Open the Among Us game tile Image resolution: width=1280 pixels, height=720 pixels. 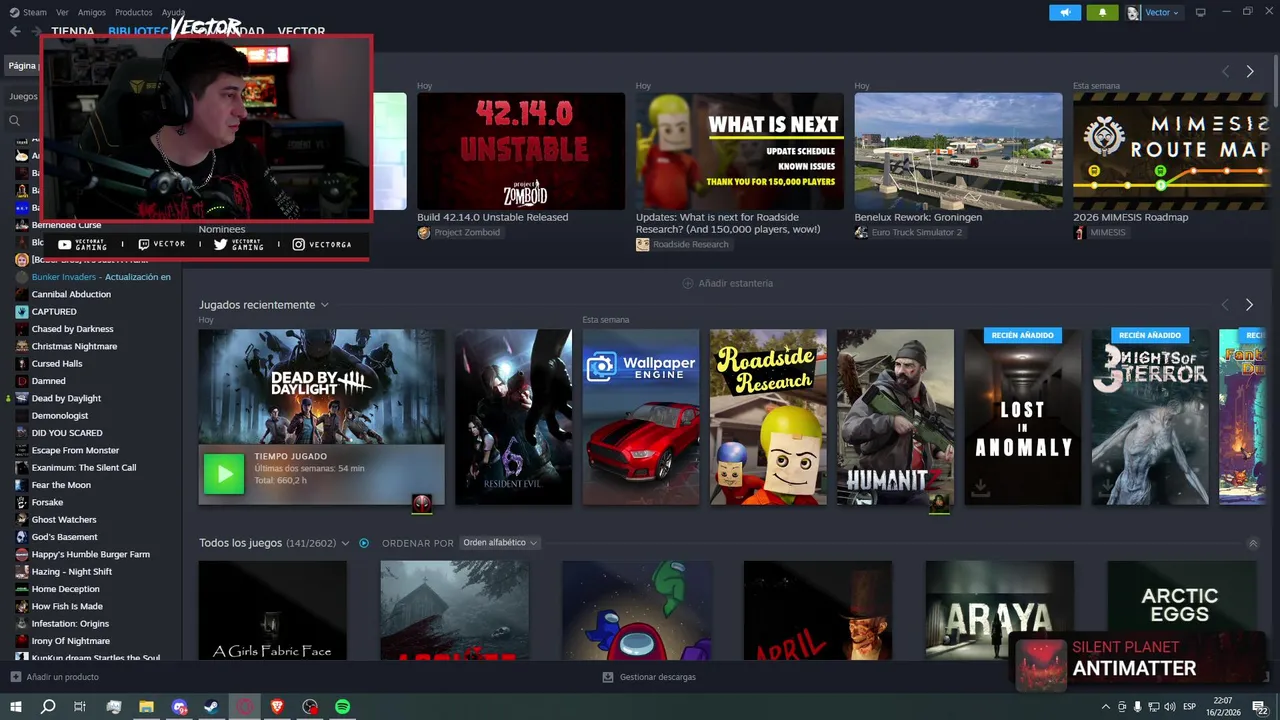(636, 610)
